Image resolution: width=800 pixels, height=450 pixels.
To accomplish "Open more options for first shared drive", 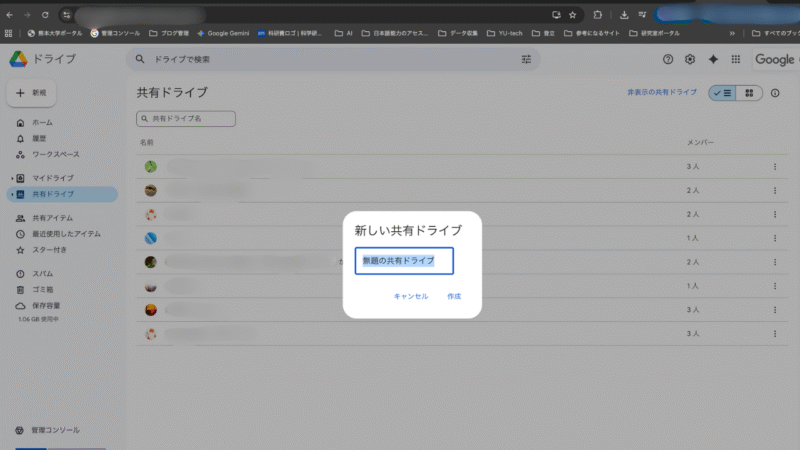I will point(774,166).
